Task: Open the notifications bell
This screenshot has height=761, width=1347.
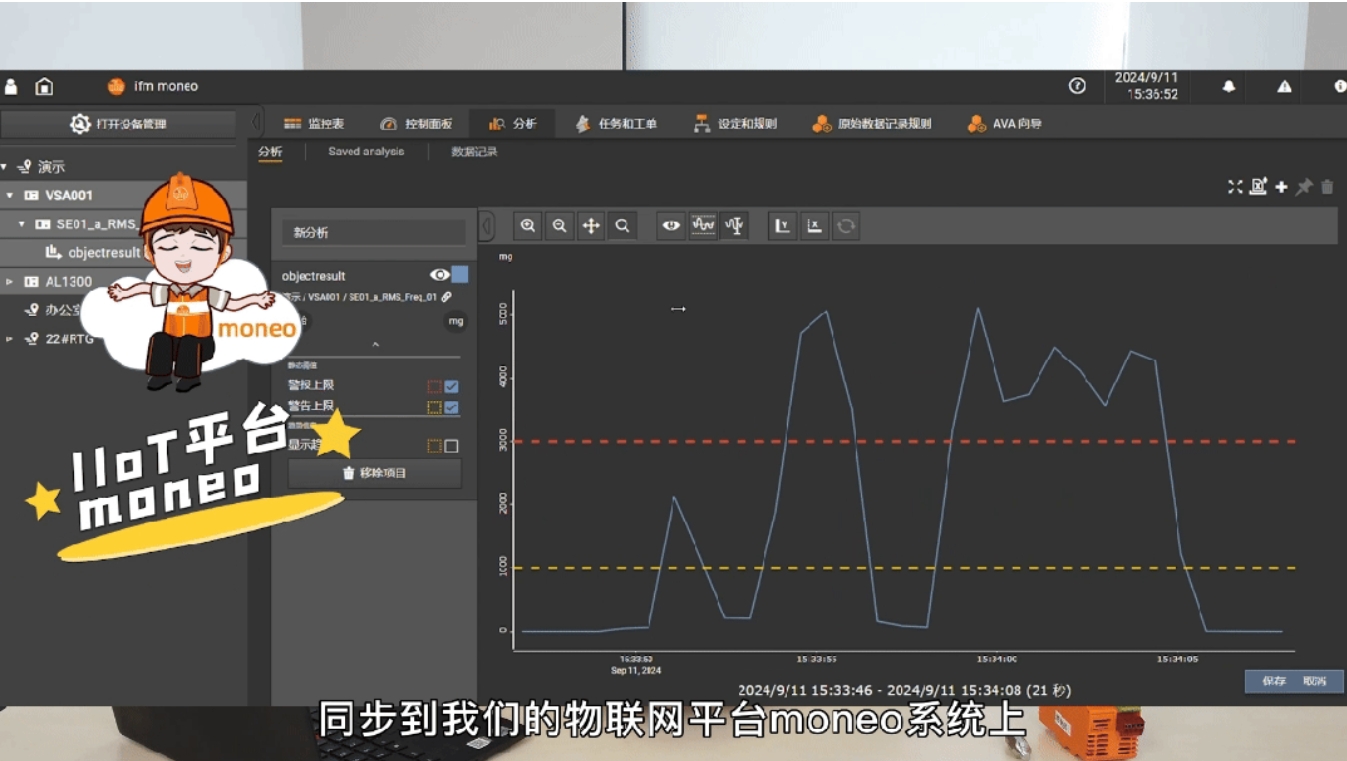Action: pos(1229,86)
